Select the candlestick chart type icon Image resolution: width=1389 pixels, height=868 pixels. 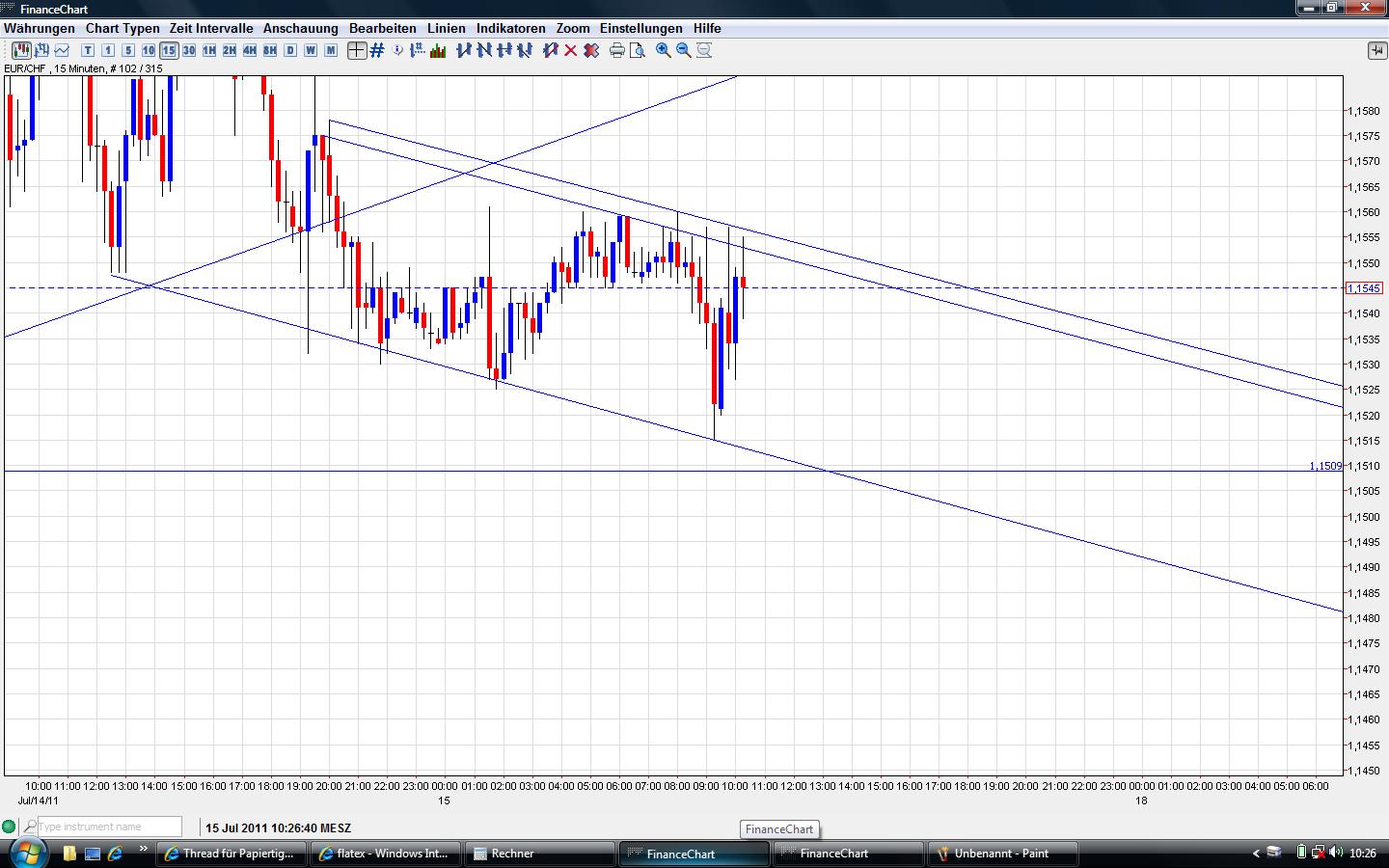point(21,50)
